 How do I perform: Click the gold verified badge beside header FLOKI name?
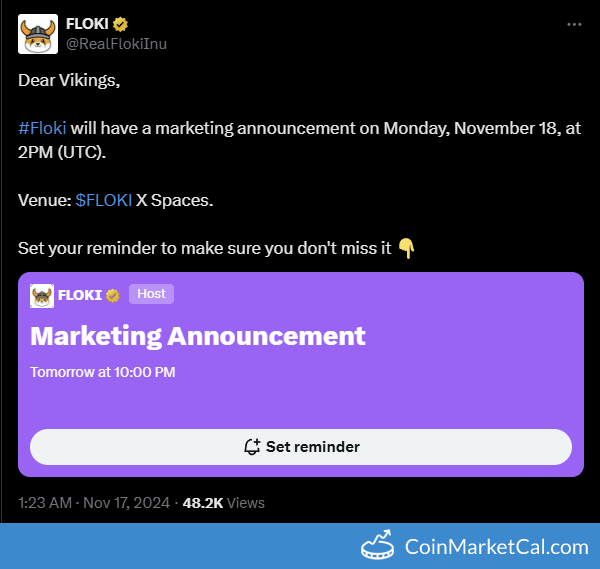pos(120,24)
